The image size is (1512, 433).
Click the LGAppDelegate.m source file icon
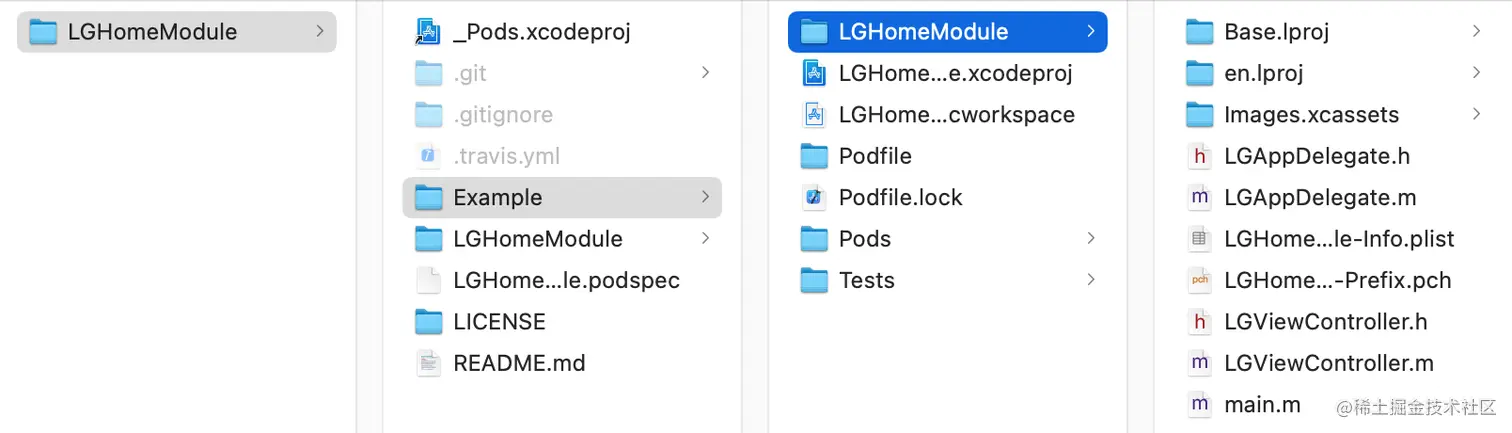pos(1199,198)
